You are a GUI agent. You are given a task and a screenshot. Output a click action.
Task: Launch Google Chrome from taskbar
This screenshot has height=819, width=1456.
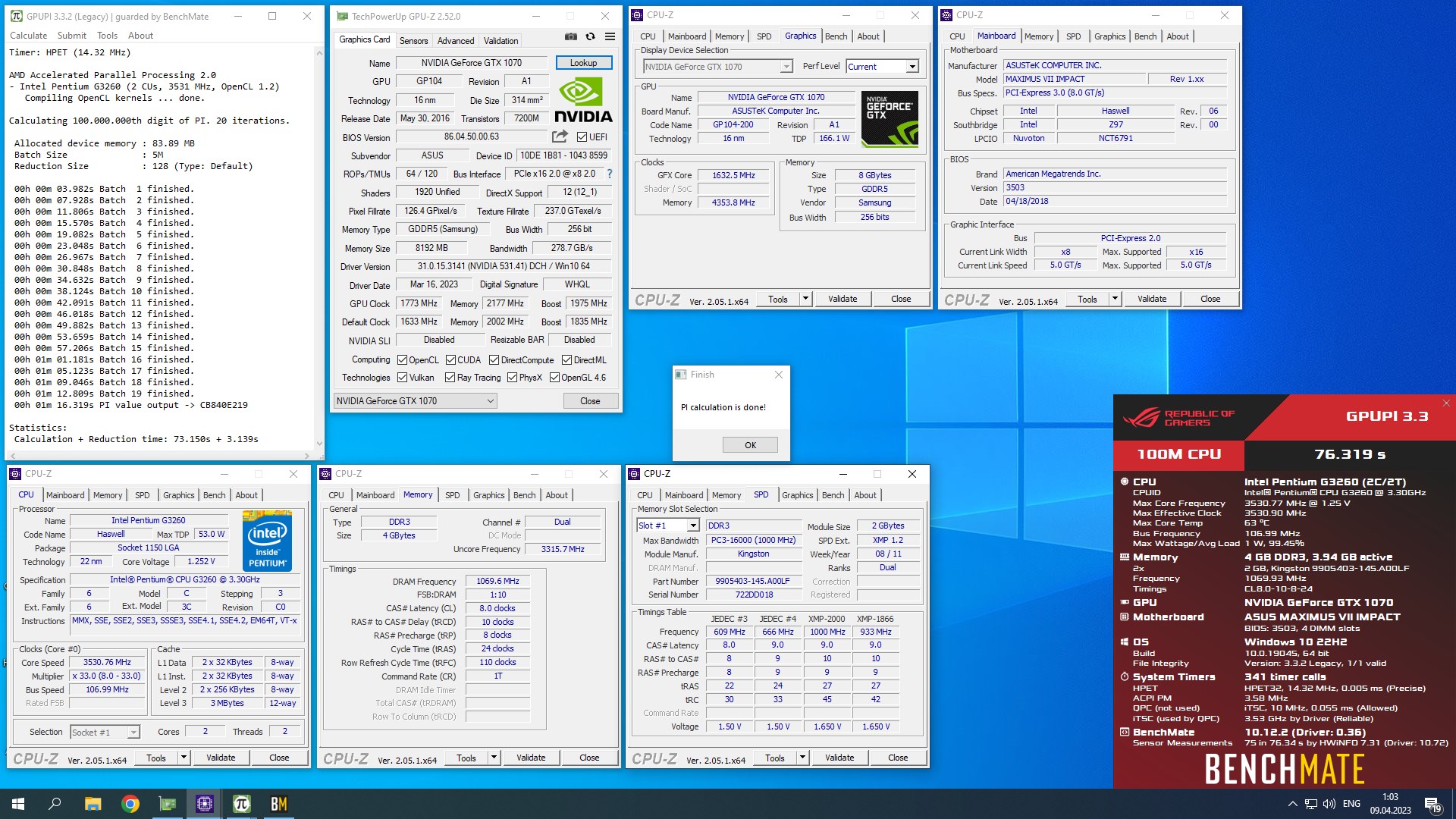(130, 804)
